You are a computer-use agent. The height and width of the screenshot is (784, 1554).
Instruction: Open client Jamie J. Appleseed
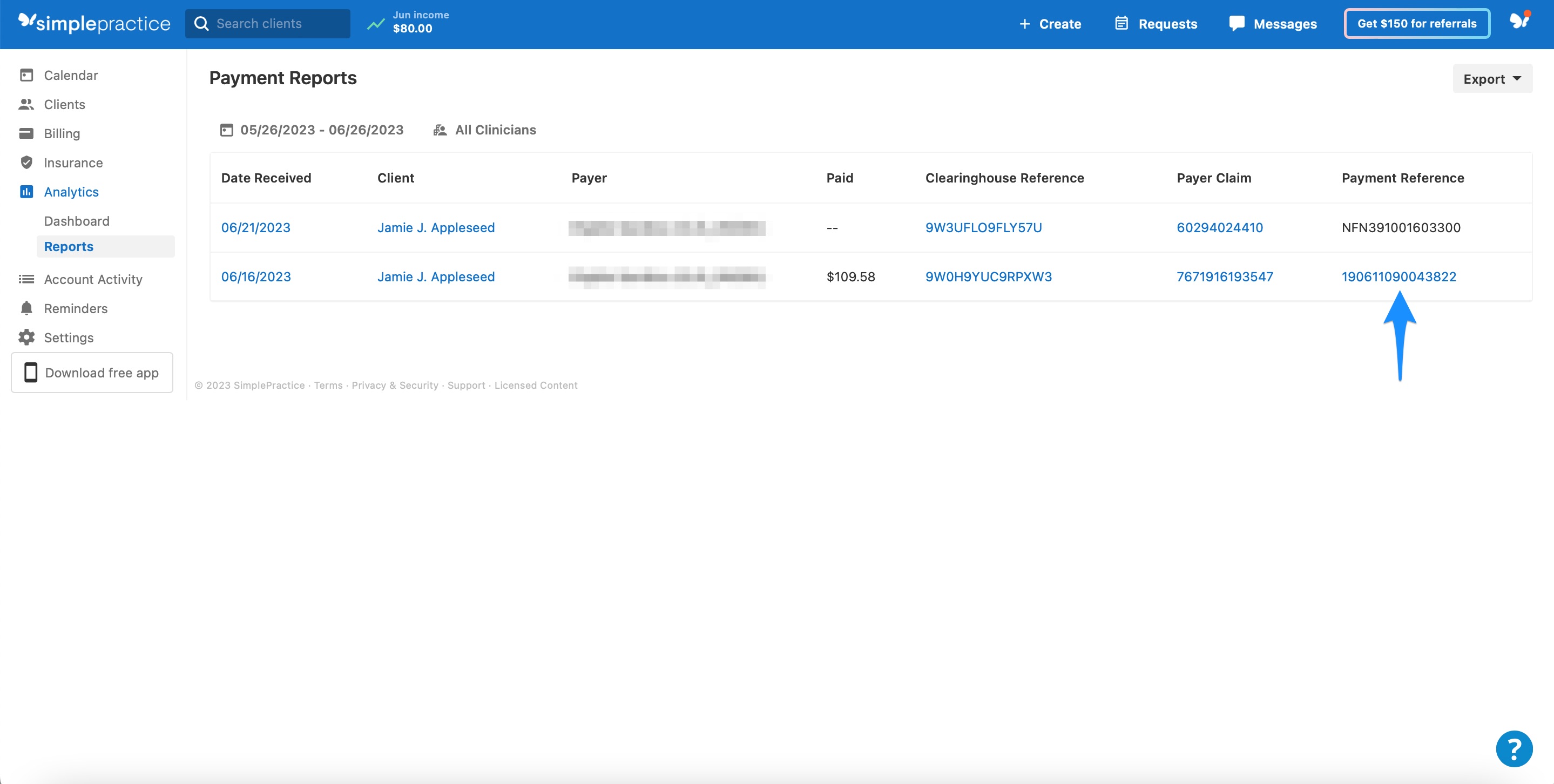point(436,227)
